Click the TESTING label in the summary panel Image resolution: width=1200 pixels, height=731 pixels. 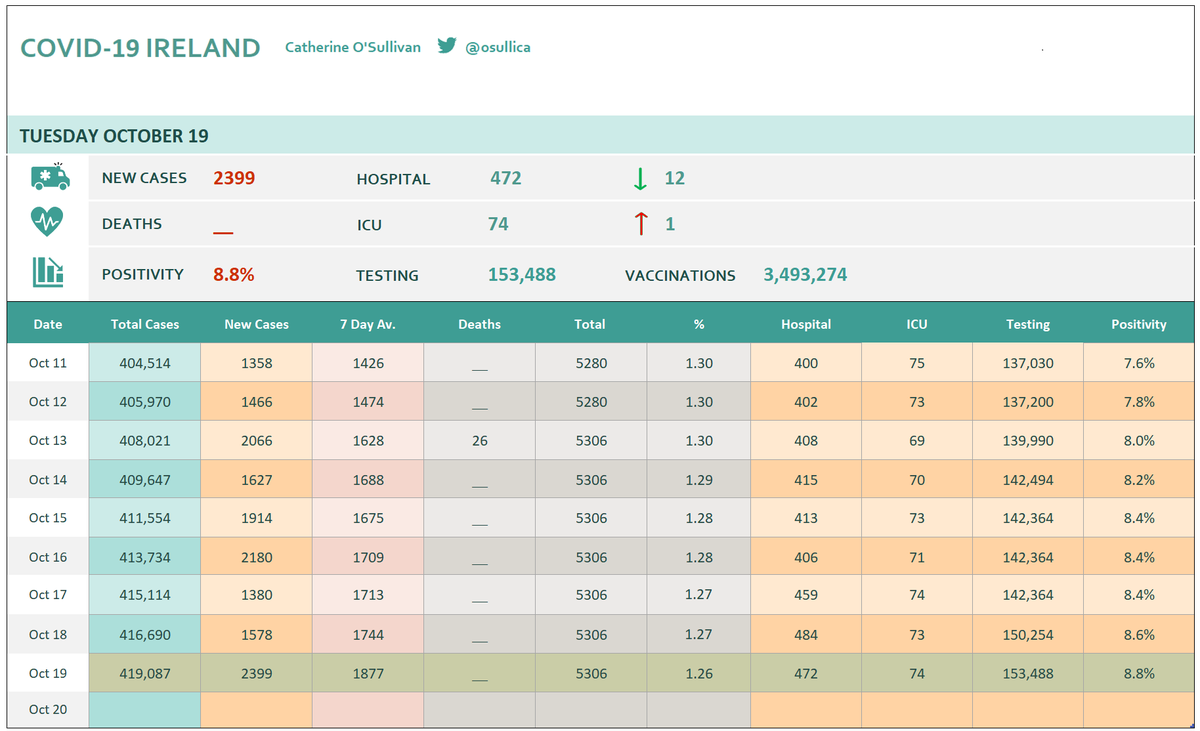[x=387, y=276]
